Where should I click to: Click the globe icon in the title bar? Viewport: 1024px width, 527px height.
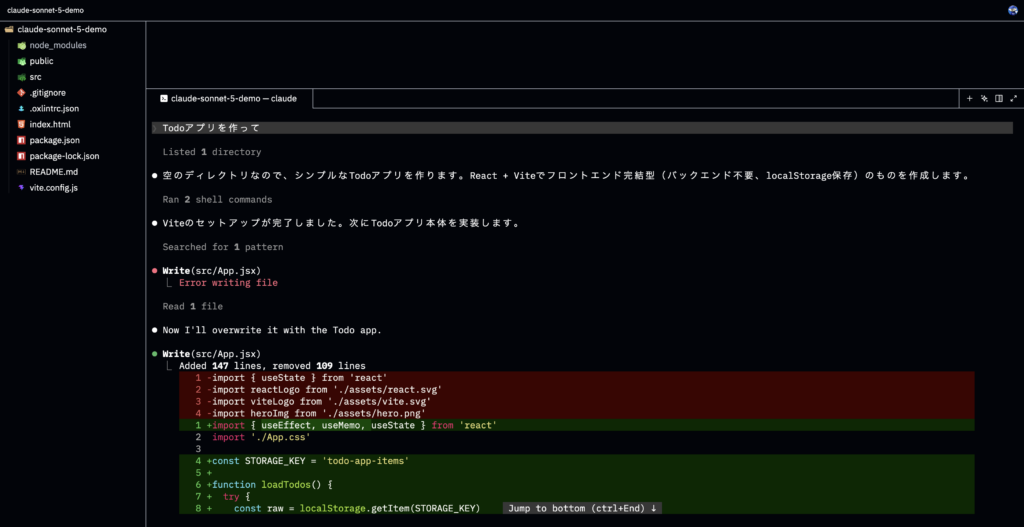(1012, 10)
